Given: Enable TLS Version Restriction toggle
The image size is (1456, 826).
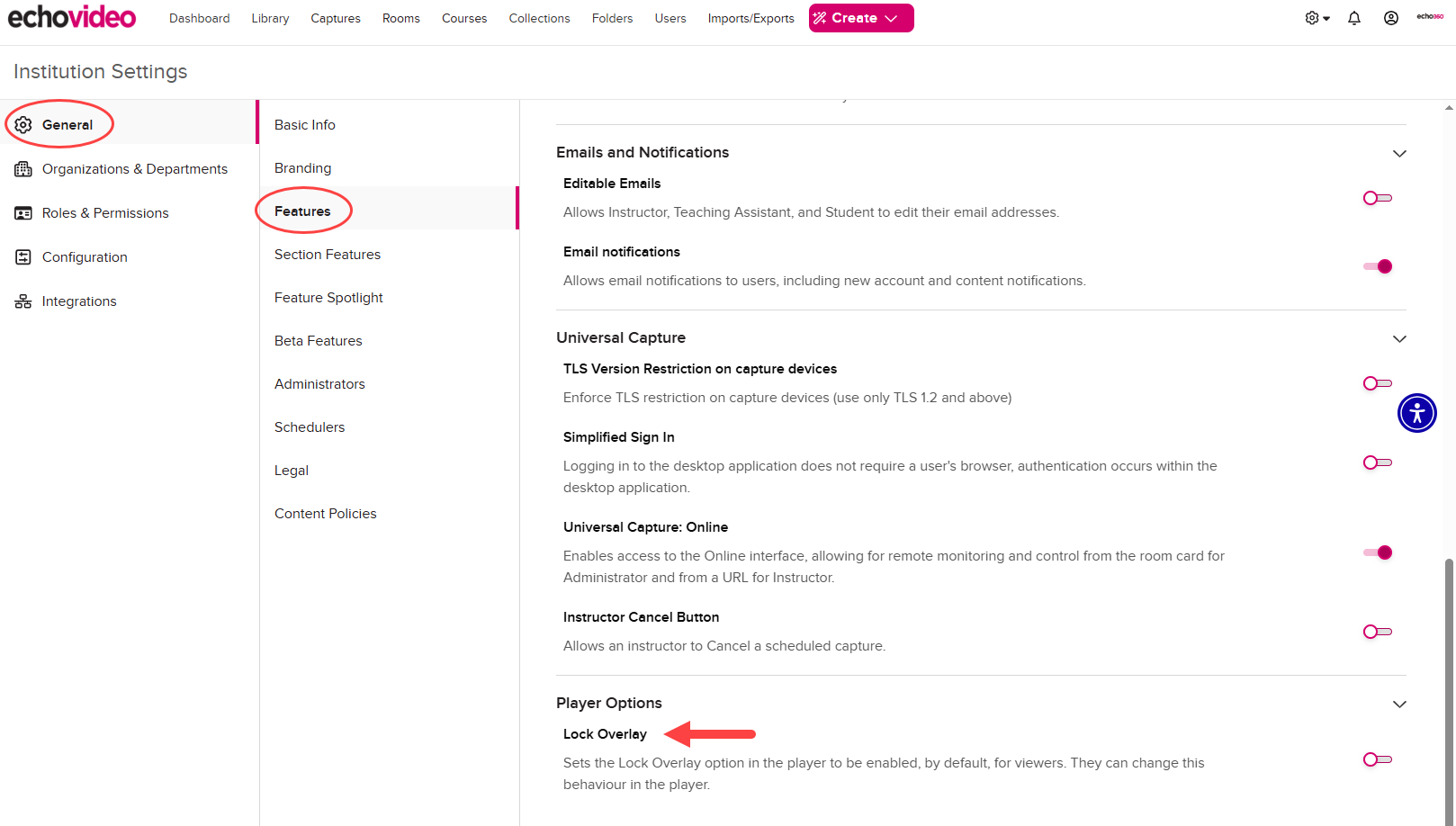Looking at the screenshot, I should (1378, 383).
